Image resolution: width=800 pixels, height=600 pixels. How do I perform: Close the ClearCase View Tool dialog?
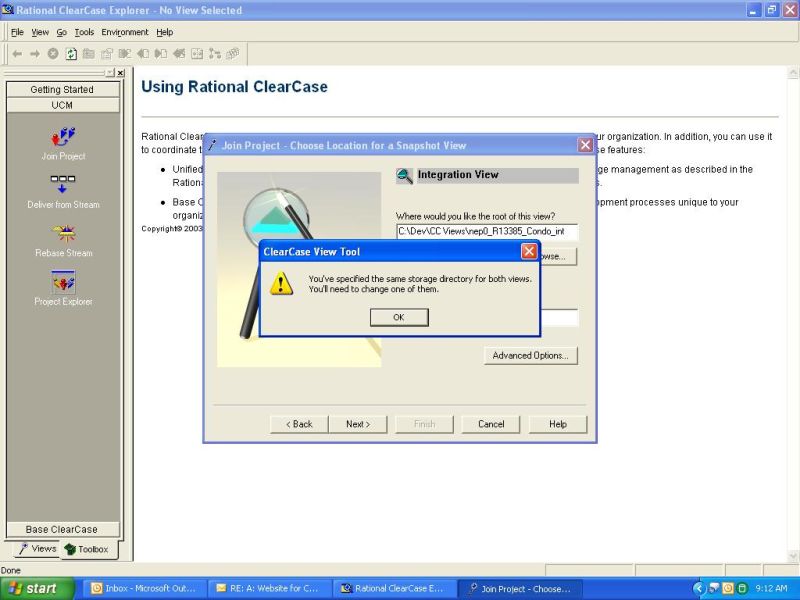point(529,251)
